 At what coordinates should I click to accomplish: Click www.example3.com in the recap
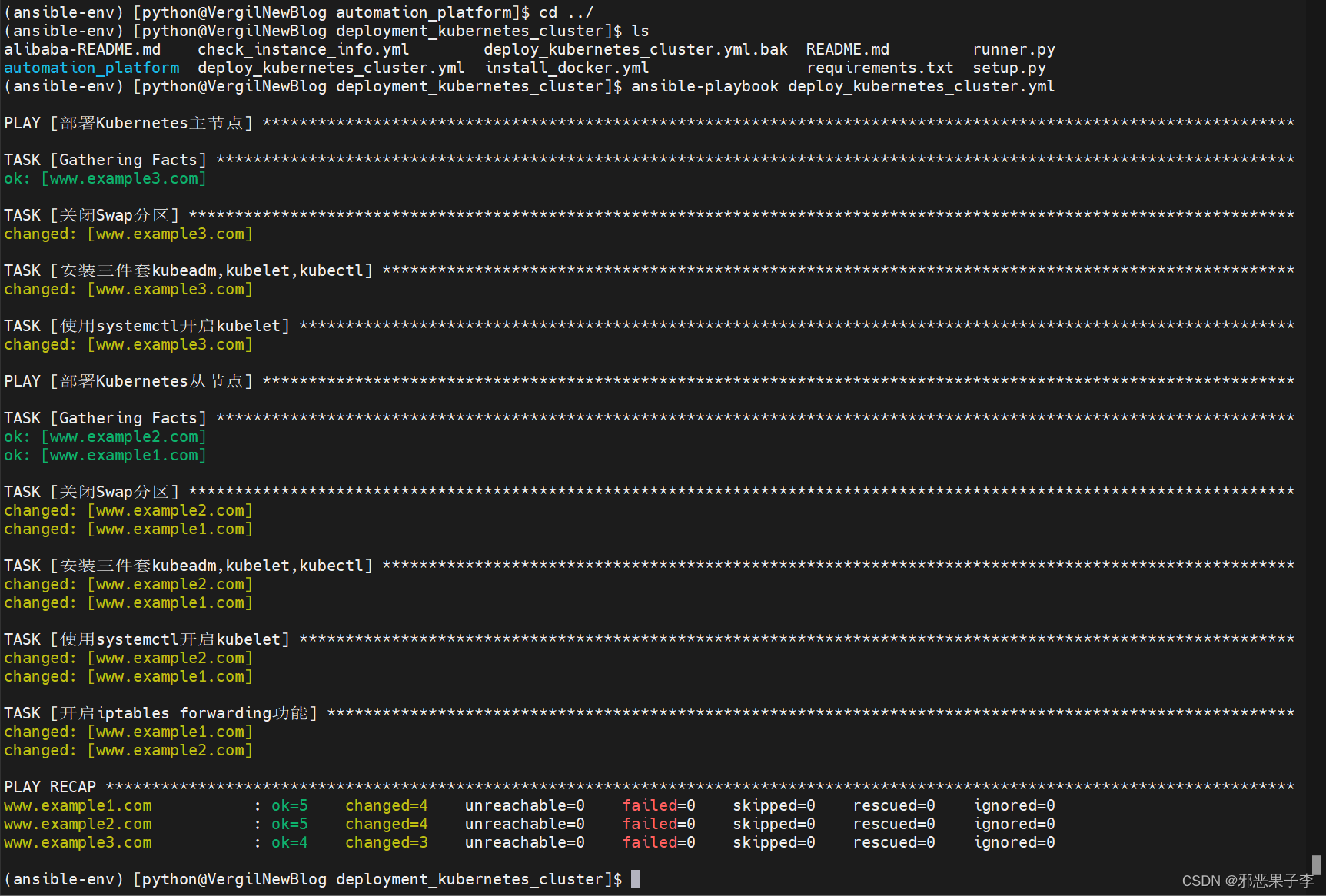[x=78, y=842]
